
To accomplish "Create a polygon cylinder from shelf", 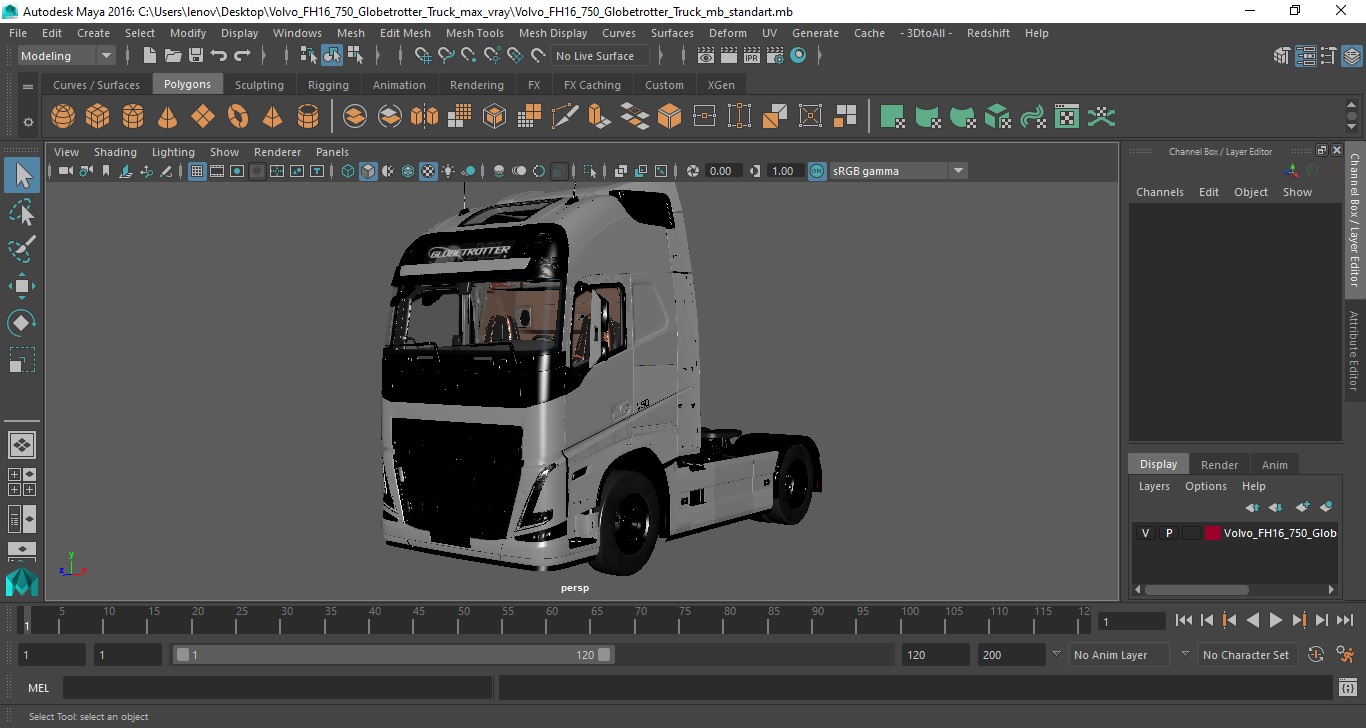I will (x=133, y=117).
